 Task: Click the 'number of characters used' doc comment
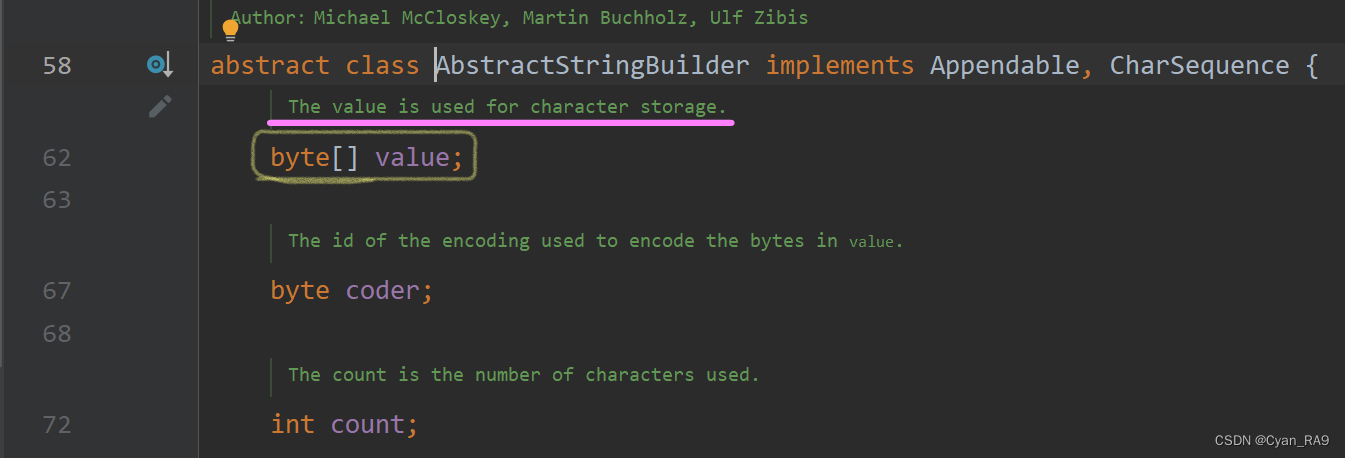click(523, 375)
